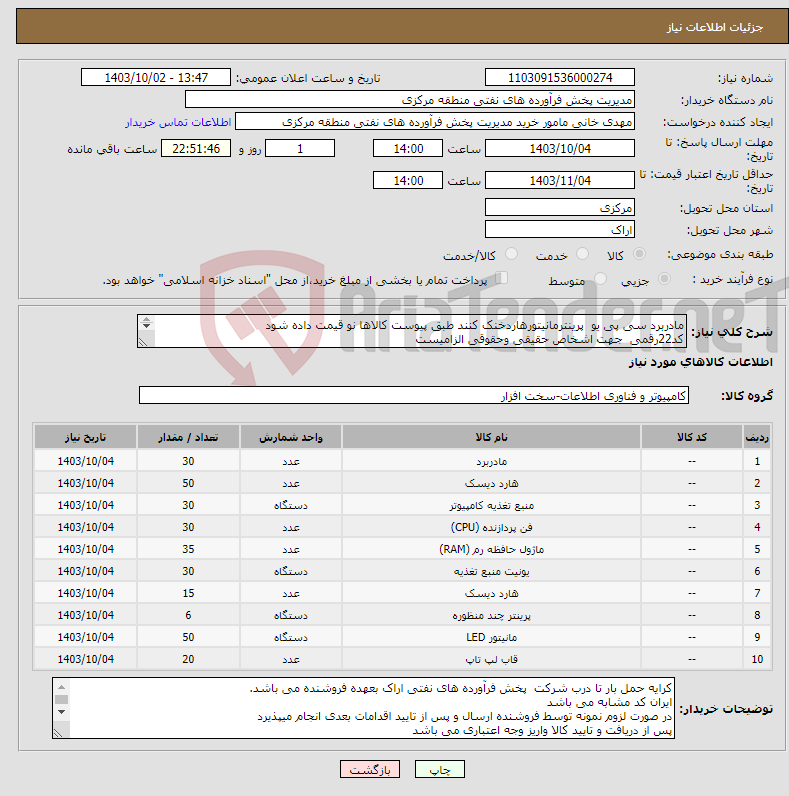Click فن پردازنده (CPU) item name
The height and width of the screenshot is (796, 789).
491,527
